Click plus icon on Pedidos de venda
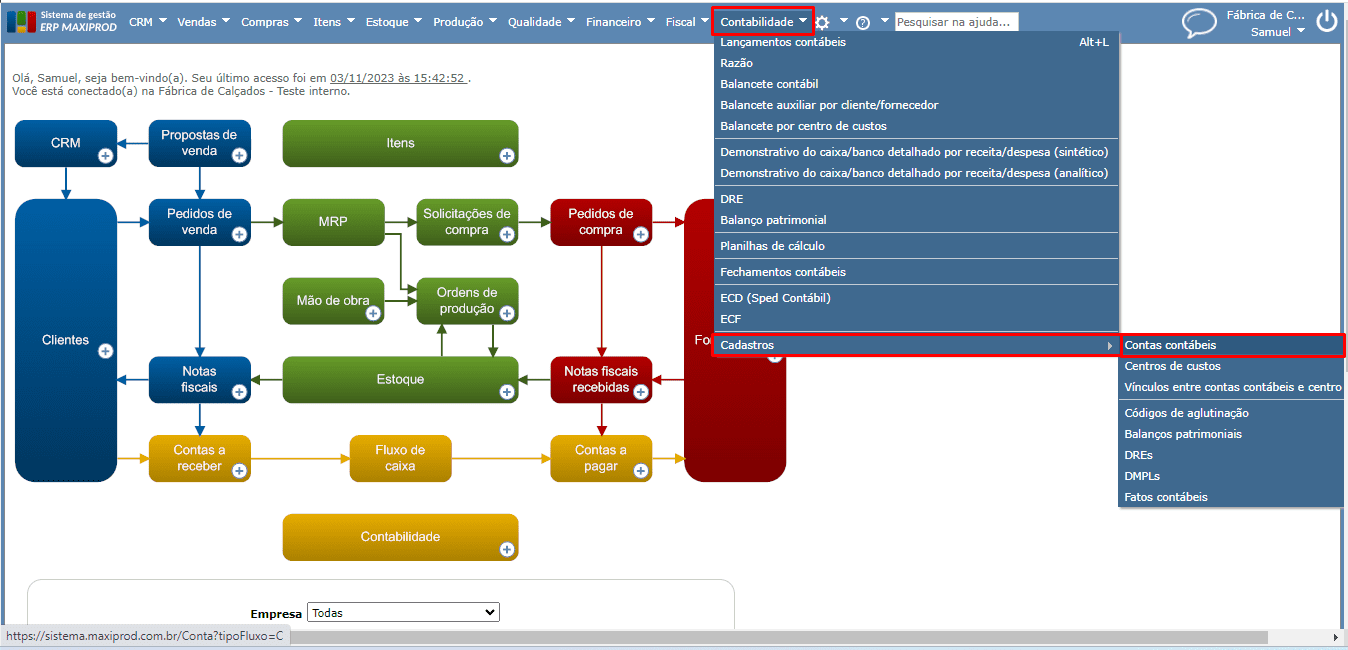The image size is (1348, 650). 239,234
